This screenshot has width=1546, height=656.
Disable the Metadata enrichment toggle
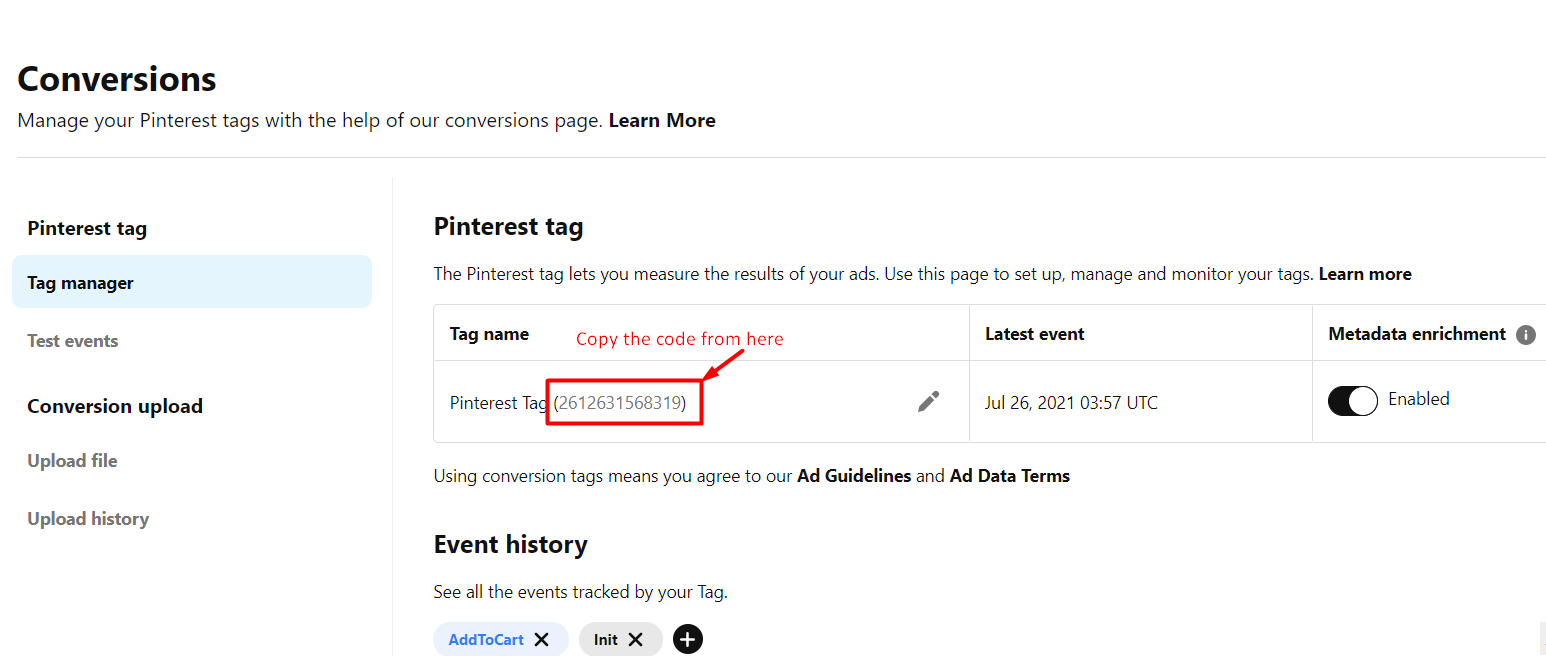[x=1352, y=401]
